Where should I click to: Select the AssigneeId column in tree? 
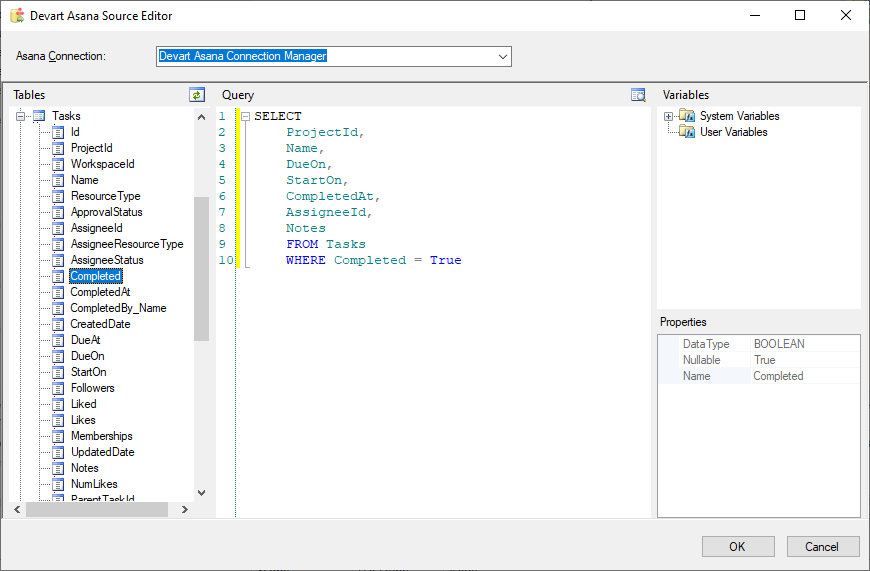[x=96, y=228]
